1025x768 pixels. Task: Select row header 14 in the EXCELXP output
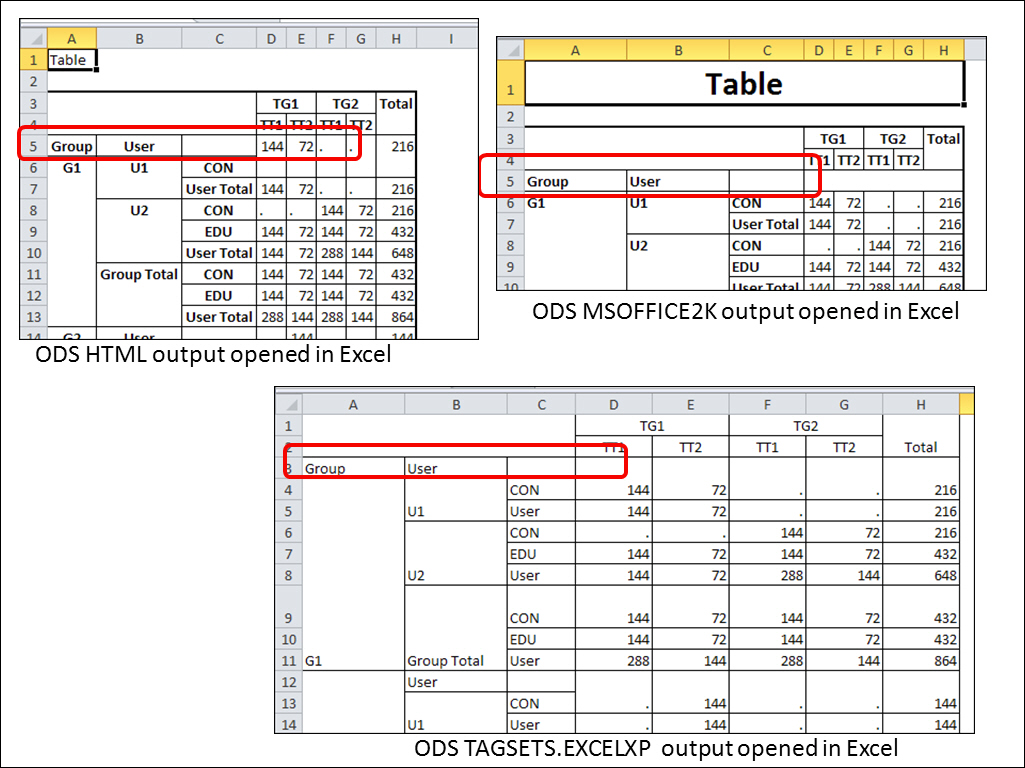click(288, 724)
